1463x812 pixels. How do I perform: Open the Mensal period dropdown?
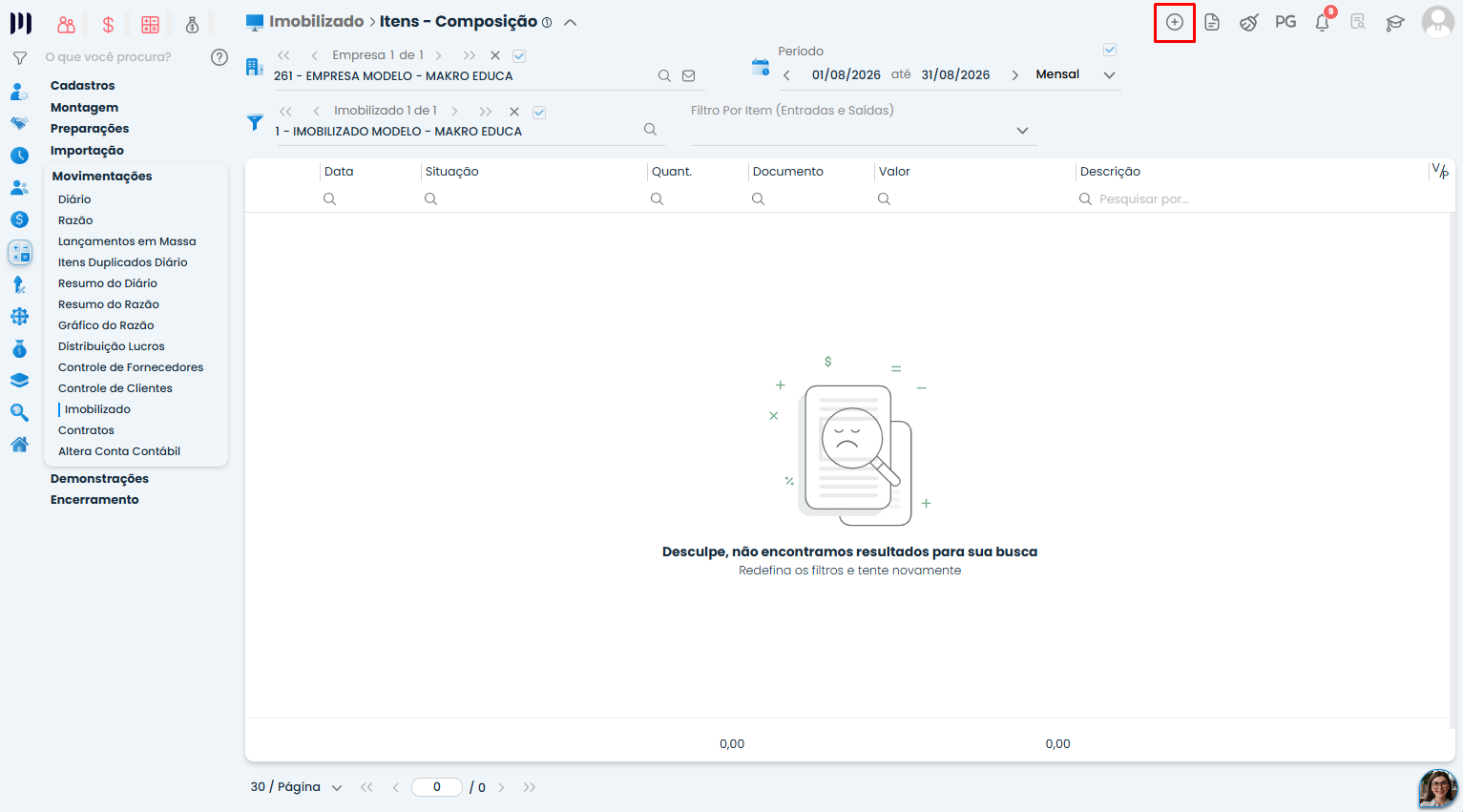(x=1076, y=74)
